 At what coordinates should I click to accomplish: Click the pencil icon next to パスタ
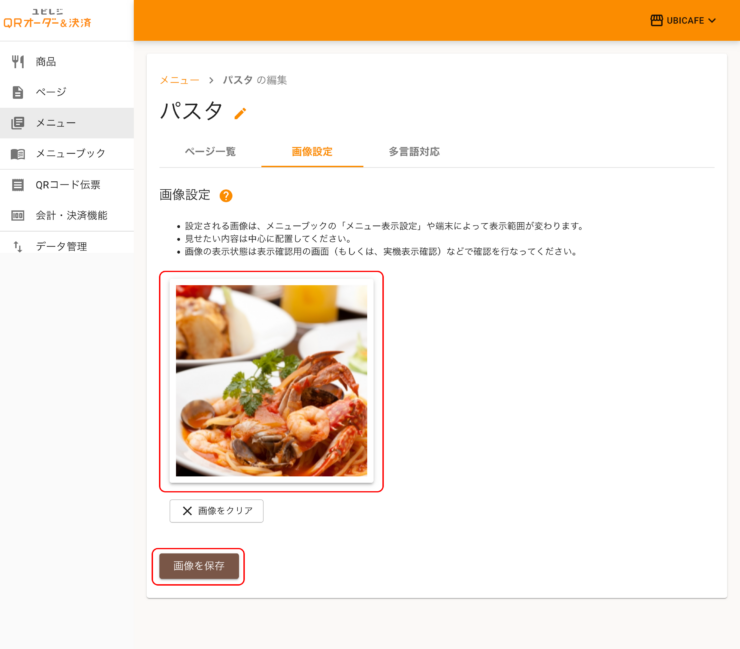240,113
